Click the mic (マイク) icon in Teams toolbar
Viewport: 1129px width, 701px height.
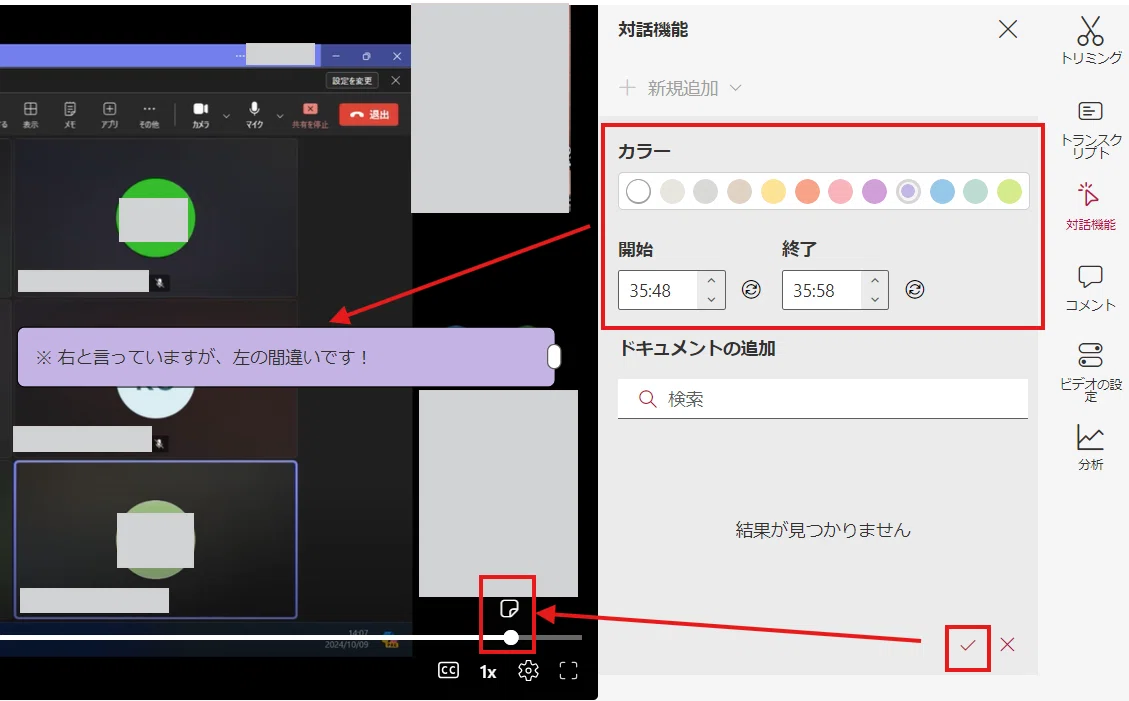(x=254, y=114)
